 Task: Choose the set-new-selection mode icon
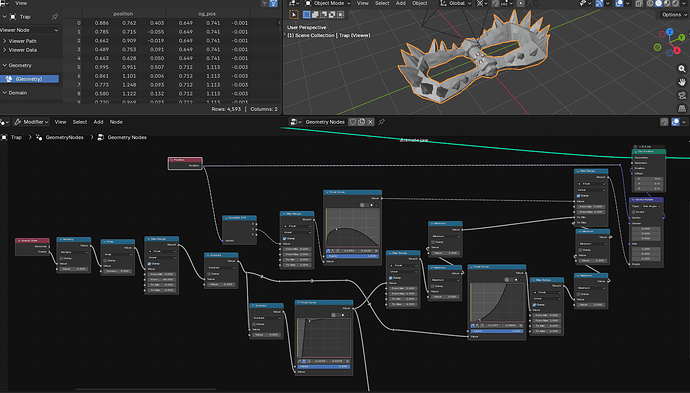[307, 15]
